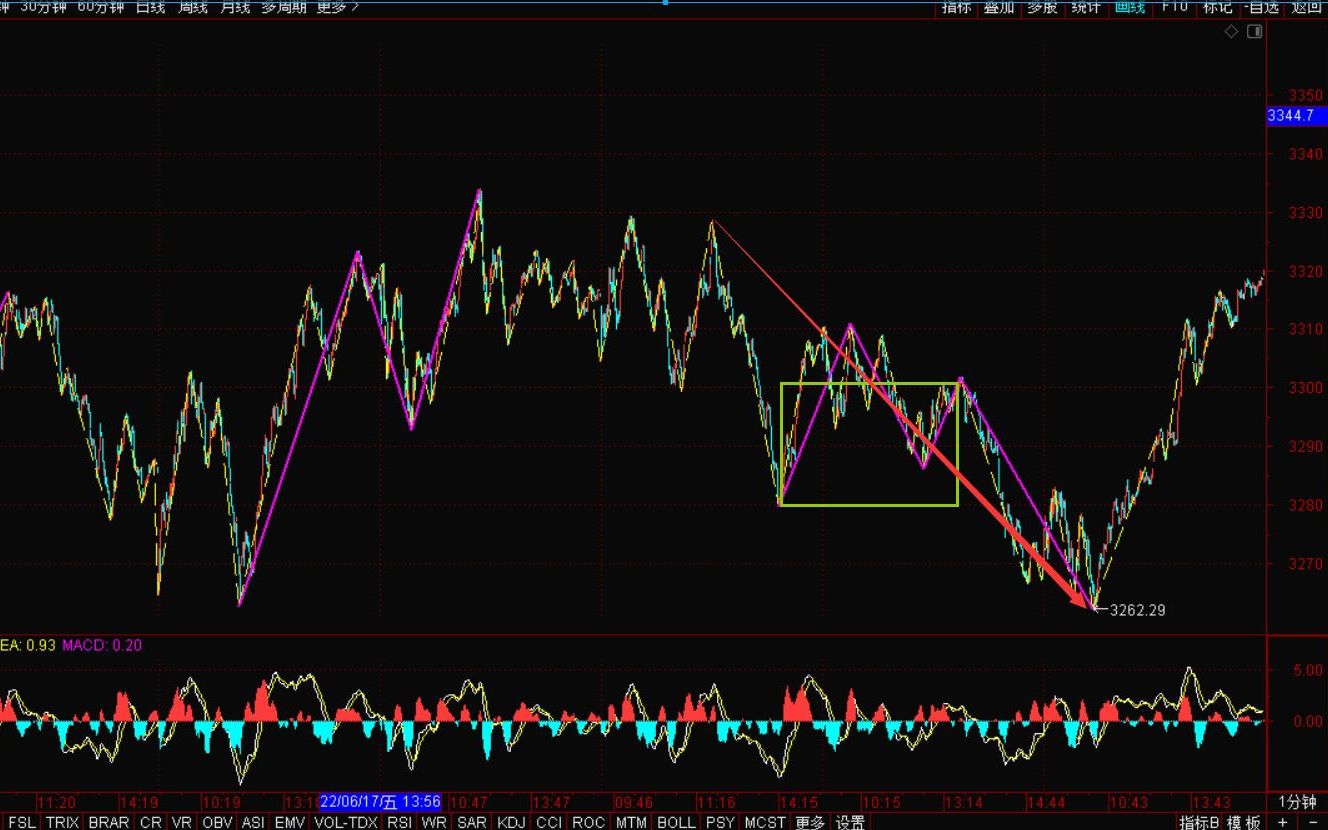Expand the 更多 indicator list at bottom
1328x830 pixels.
pyautogui.click(x=810, y=822)
